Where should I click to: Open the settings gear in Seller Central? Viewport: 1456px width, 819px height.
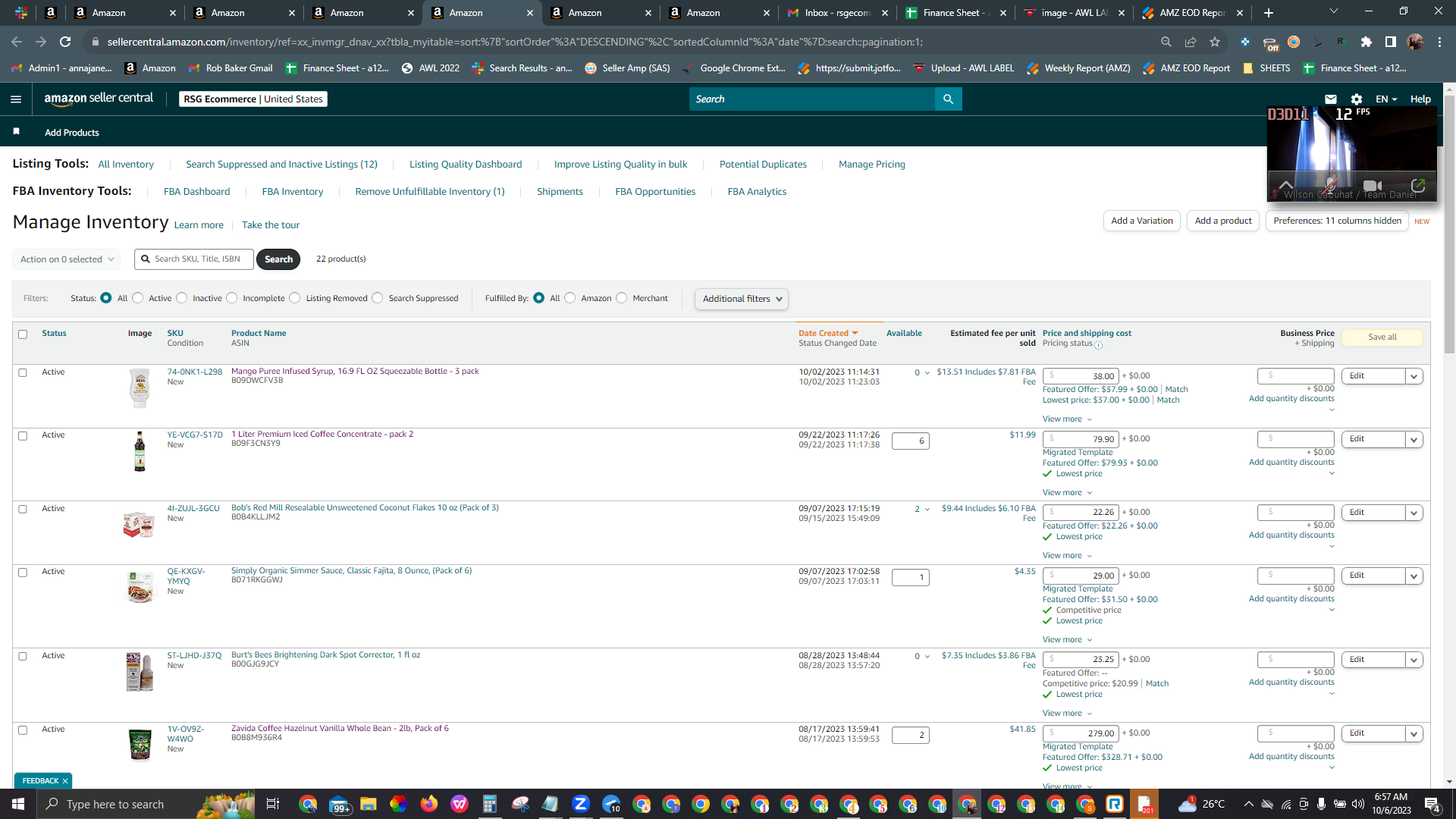tap(1357, 99)
